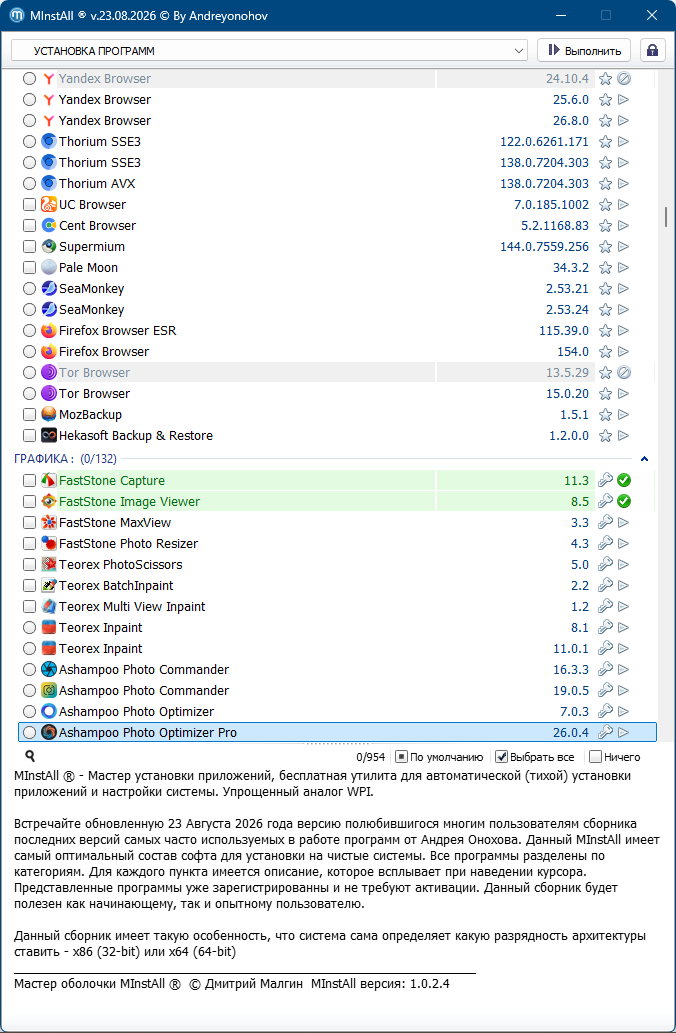Click star icon for MozBackup
This screenshot has height=1033, width=676.
click(x=605, y=415)
